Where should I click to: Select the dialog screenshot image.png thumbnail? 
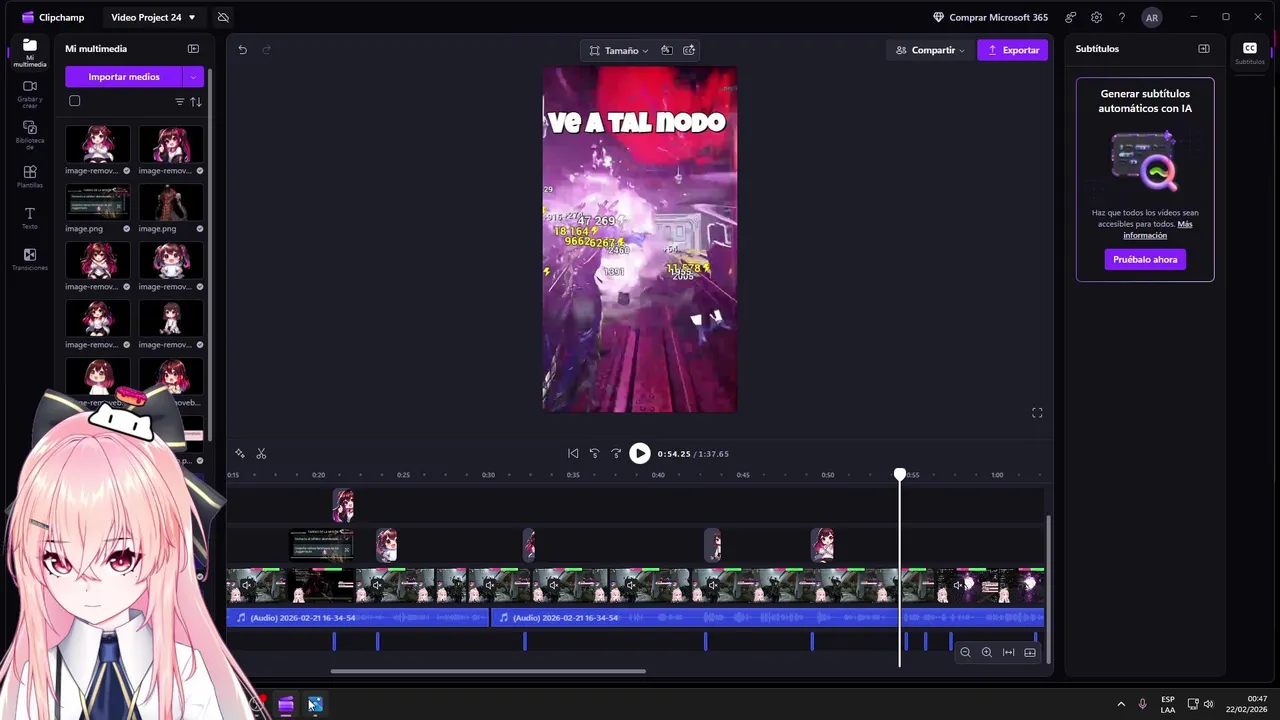pyautogui.click(x=98, y=203)
